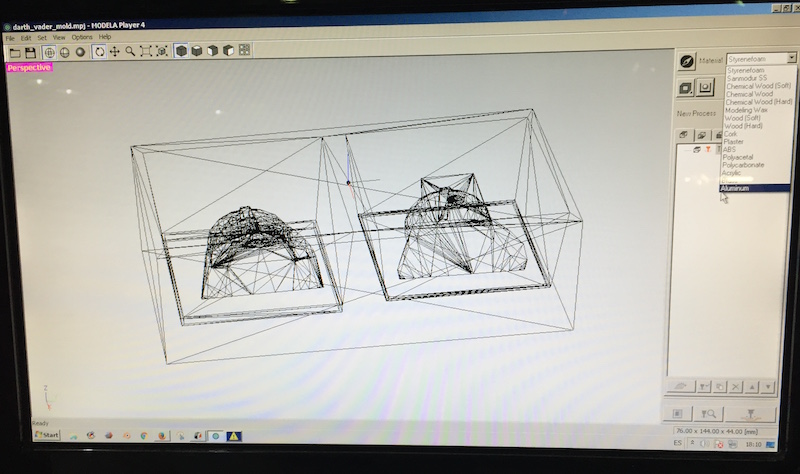Viewport: 800px width, 474px height.
Task: Click the ES language indicator in tray
Action: 677,443
